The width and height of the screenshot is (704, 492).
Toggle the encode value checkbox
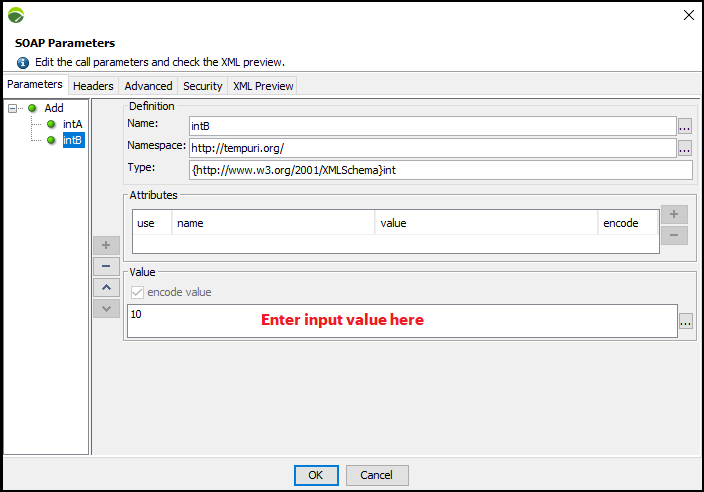(137, 293)
